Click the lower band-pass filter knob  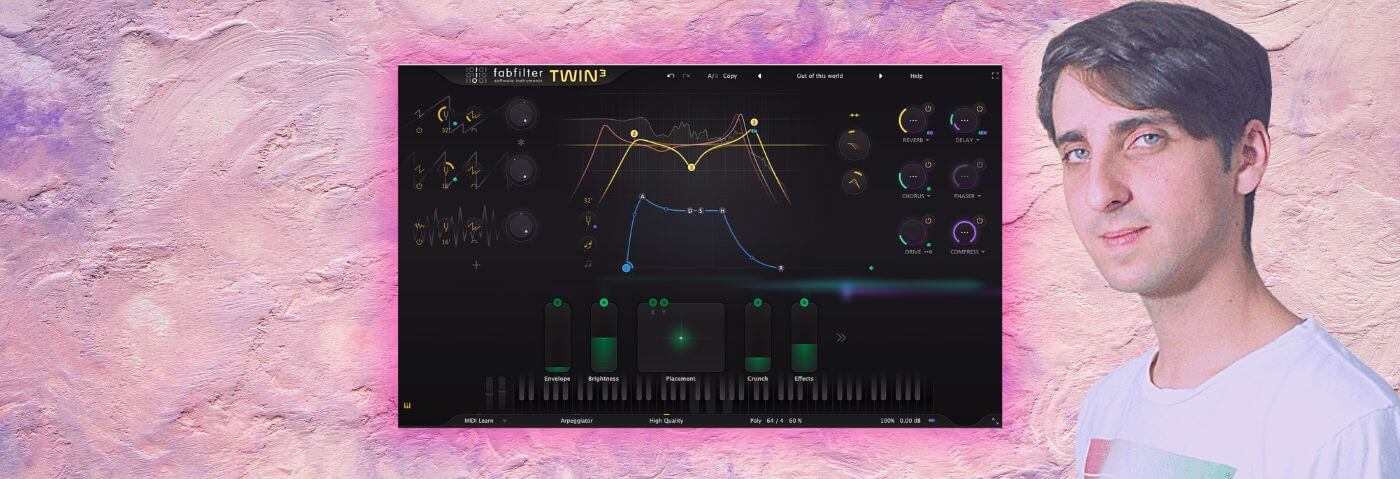[x=854, y=182]
